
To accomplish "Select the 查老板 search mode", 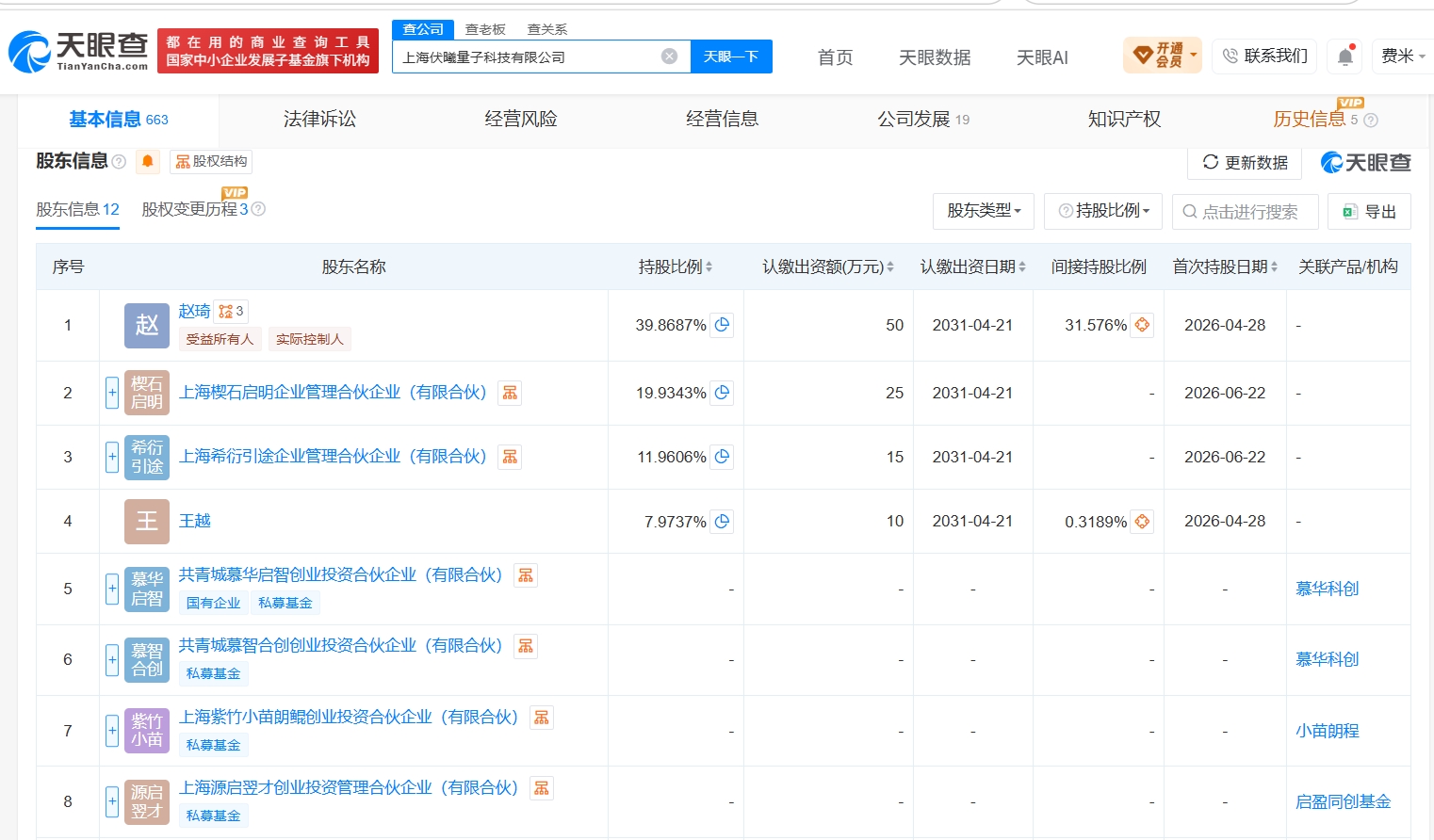I will 485,29.
